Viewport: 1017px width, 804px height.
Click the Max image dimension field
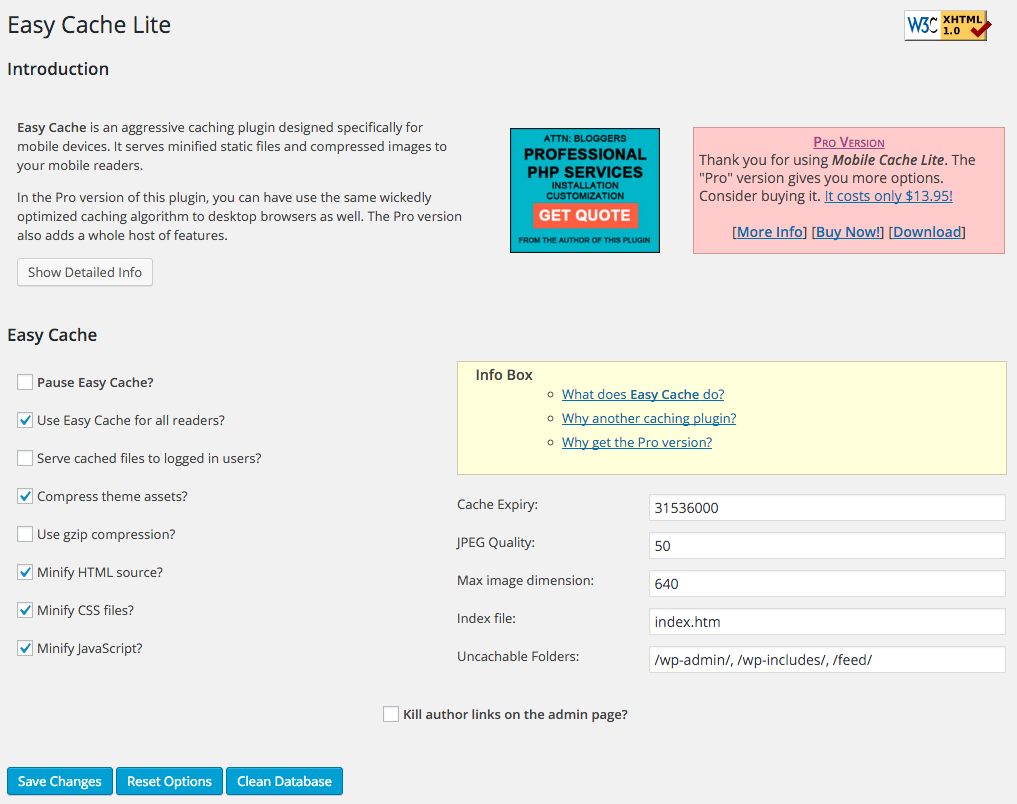click(x=827, y=584)
